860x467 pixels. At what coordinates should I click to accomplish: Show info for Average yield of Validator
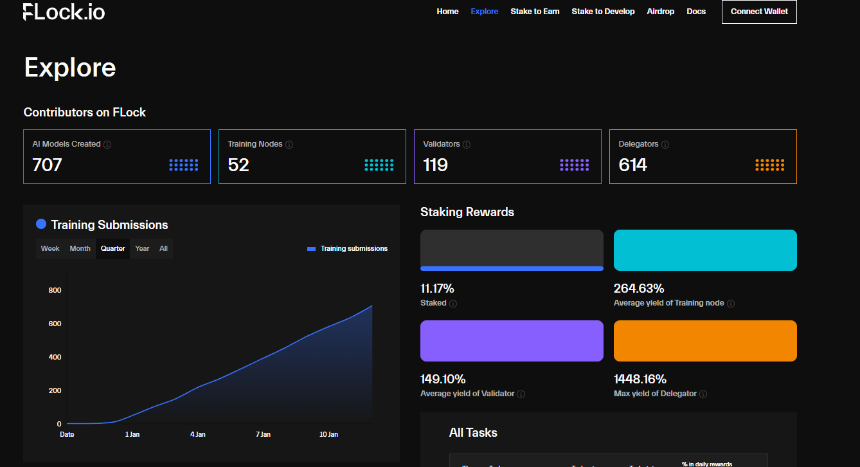521,394
